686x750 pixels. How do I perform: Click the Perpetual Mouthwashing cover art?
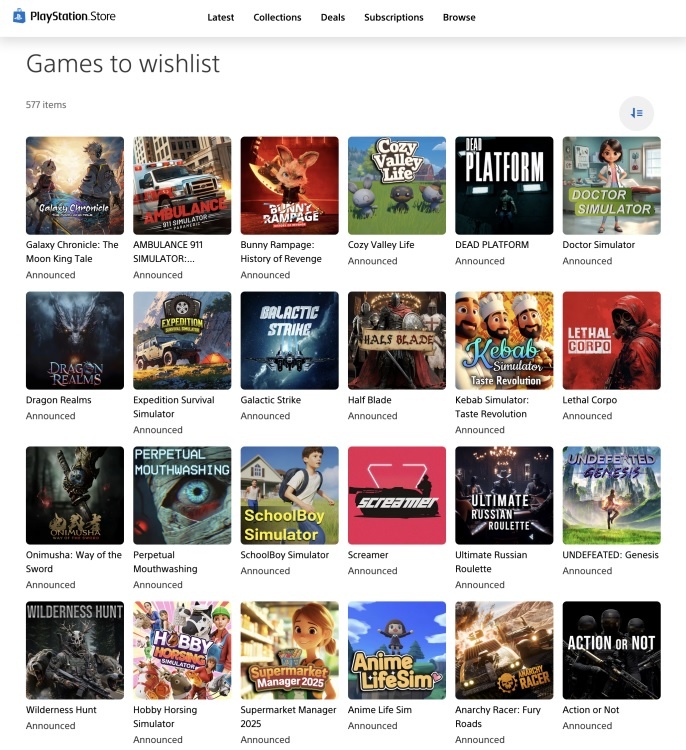[x=182, y=496]
